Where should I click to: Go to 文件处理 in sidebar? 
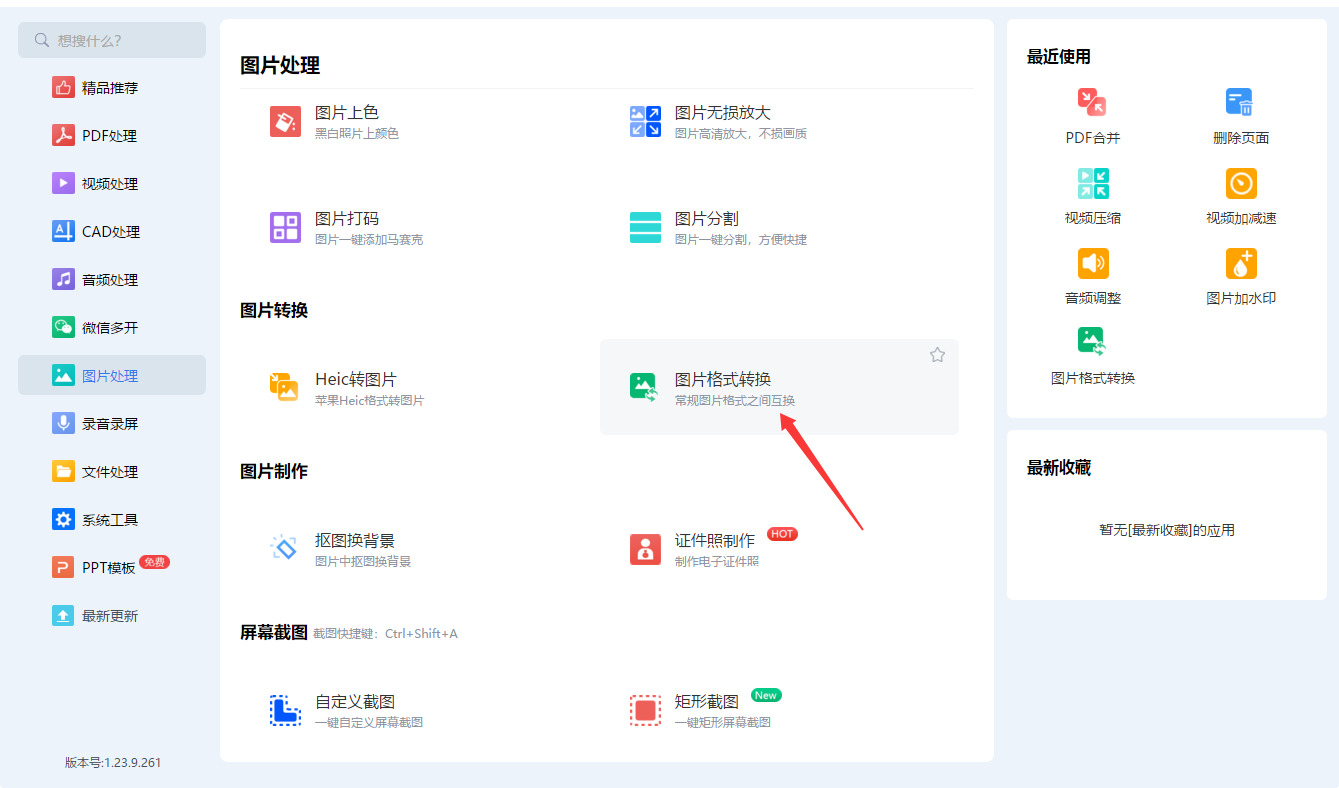(112, 472)
